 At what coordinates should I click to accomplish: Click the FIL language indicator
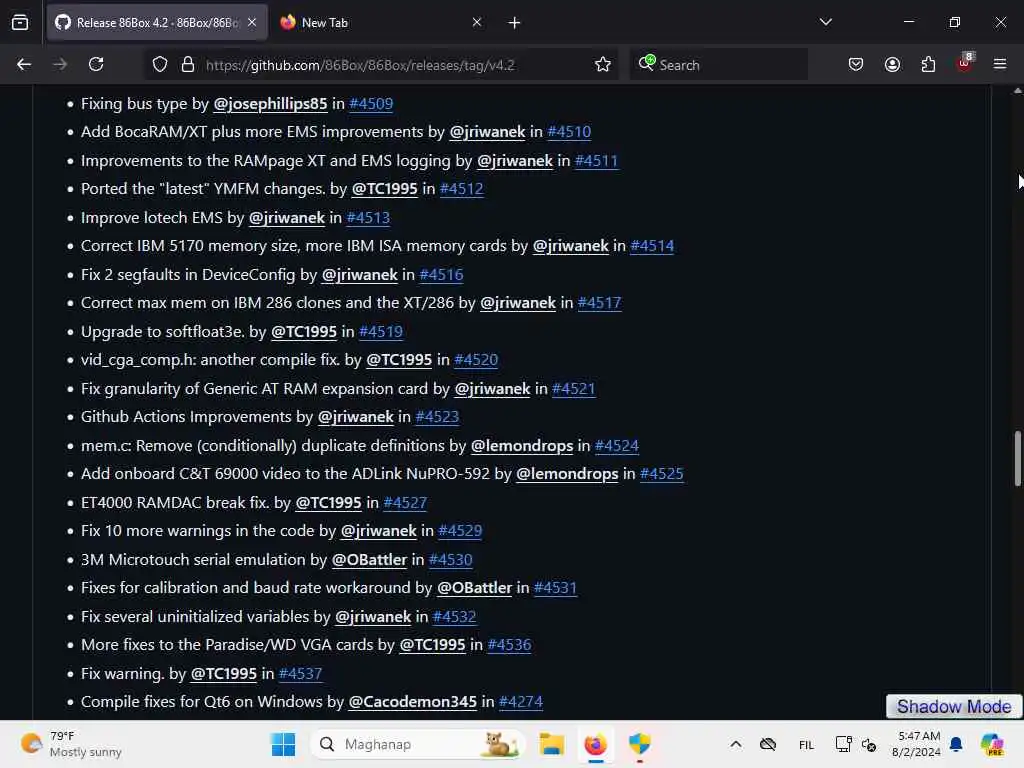(807, 745)
